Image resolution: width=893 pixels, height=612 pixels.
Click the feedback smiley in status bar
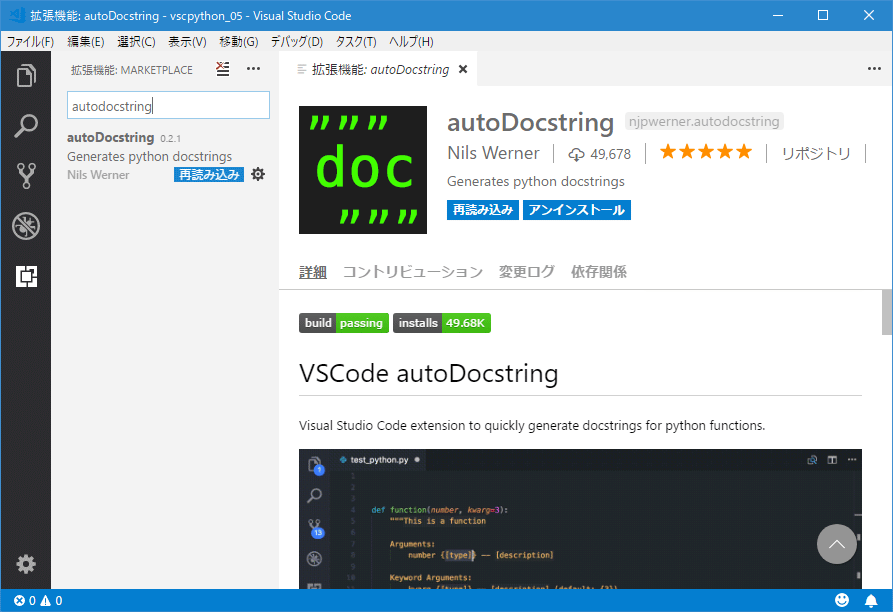coord(842,601)
